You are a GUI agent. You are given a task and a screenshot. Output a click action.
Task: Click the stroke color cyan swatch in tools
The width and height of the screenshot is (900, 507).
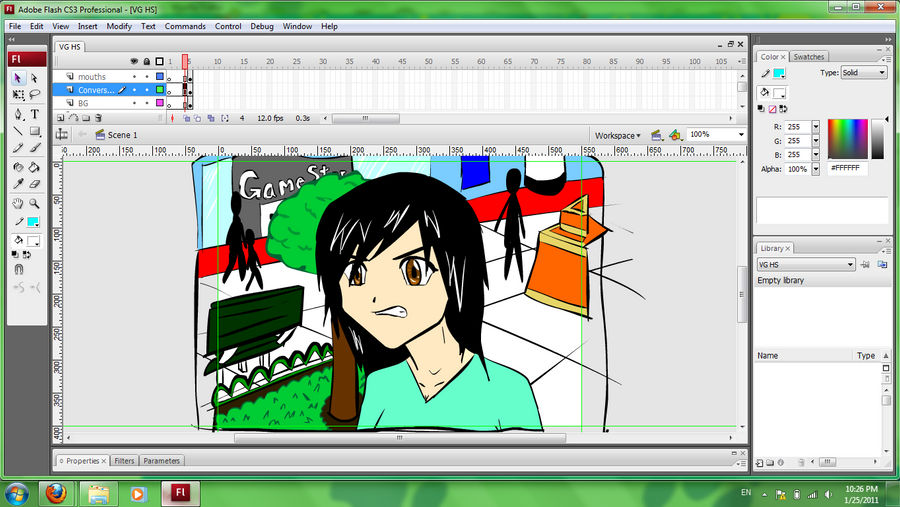pyautogui.click(x=33, y=222)
